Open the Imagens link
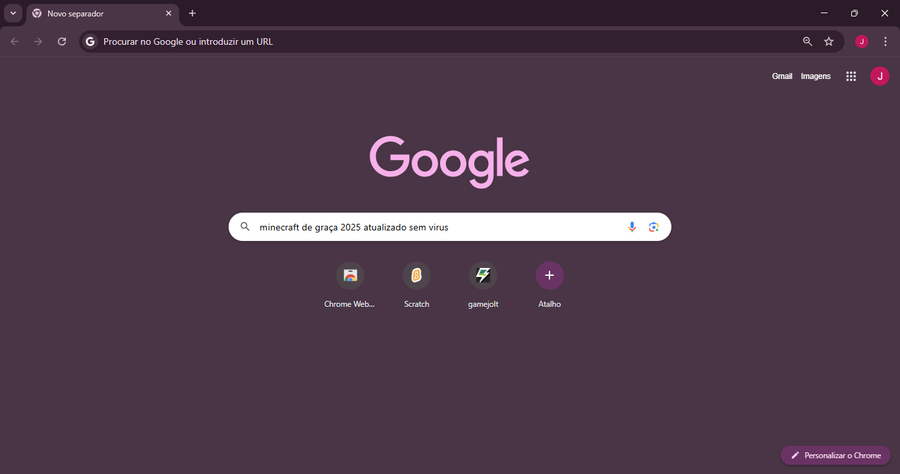 point(816,76)
